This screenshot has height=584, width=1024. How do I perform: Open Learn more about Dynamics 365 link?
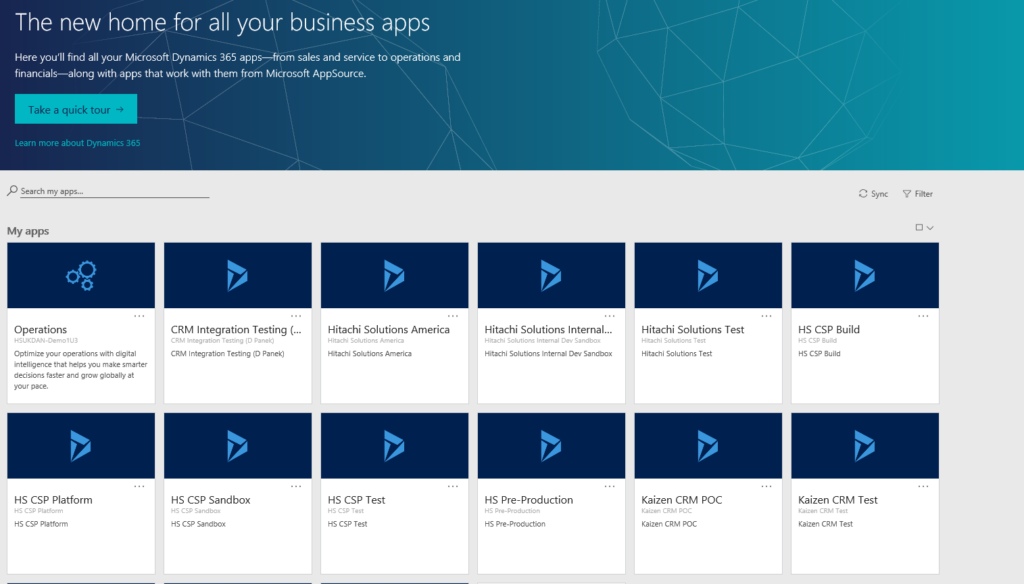tap(77, 143)
